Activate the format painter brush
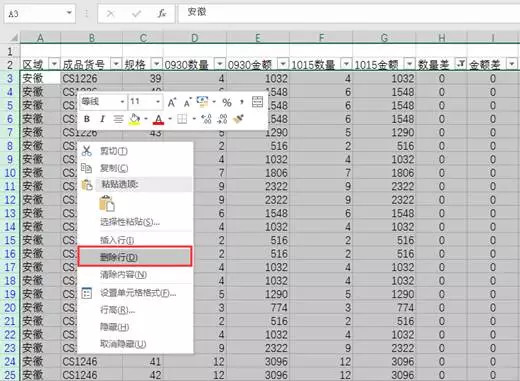Image resolution: width=520 pixels, height=381 pixels. tap(238, 119)
